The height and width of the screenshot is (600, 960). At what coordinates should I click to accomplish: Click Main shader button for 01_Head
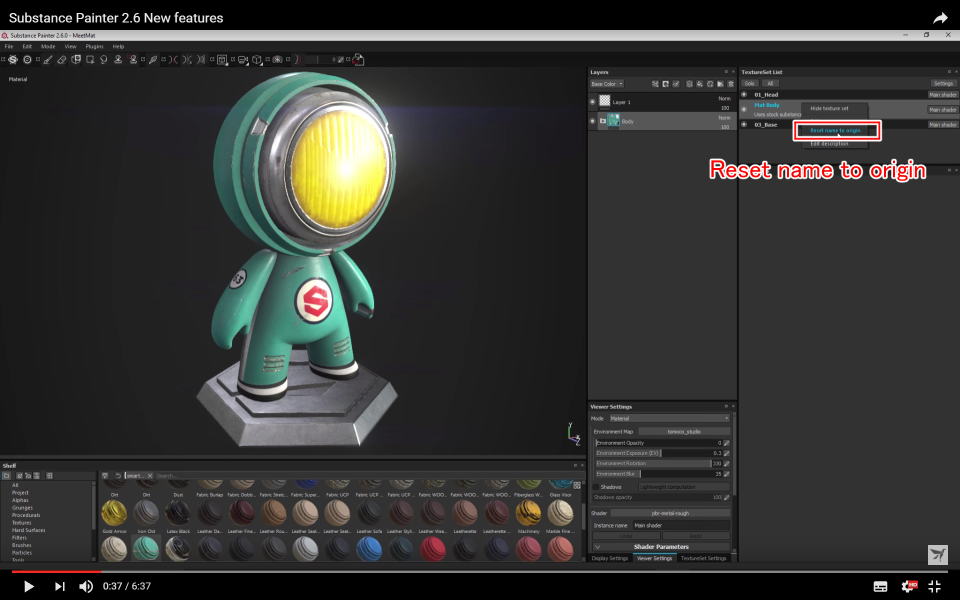(942, 95)
